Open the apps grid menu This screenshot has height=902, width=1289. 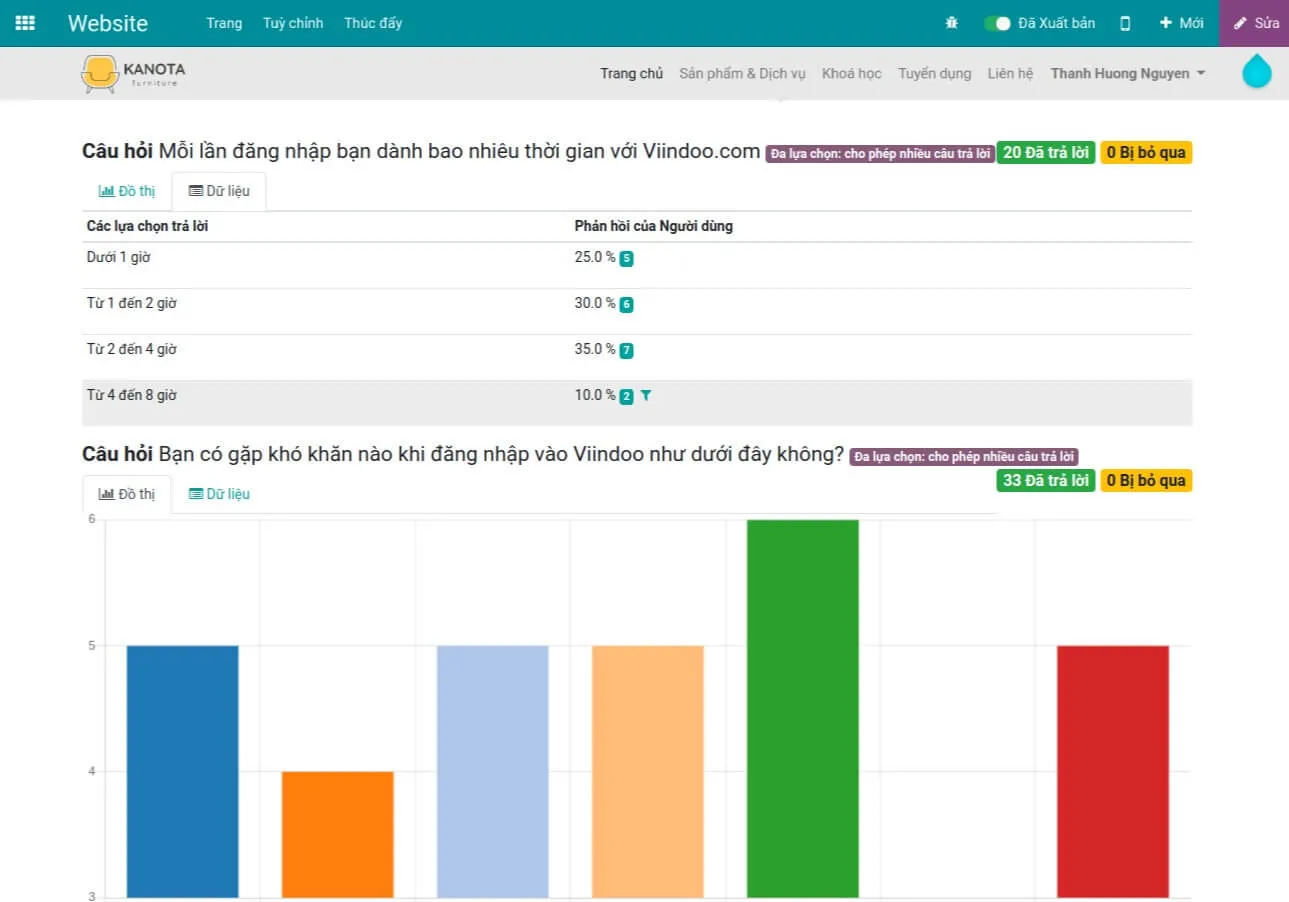tap(25, 23)
